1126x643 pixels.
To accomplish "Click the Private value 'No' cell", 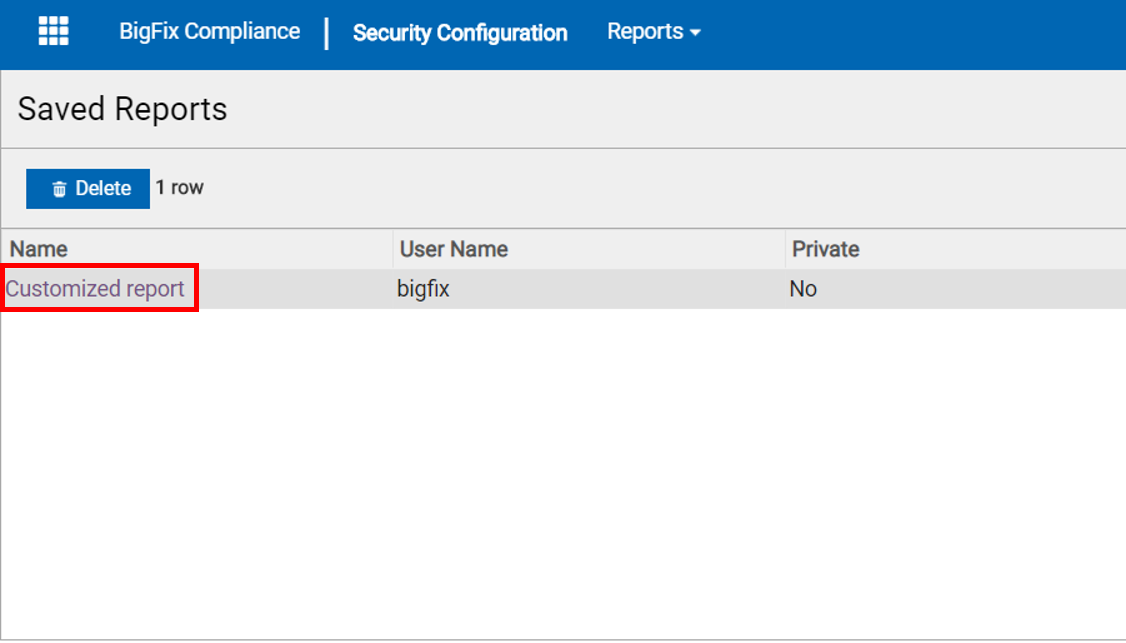I will pyautogui.click(x=803, y=289).
